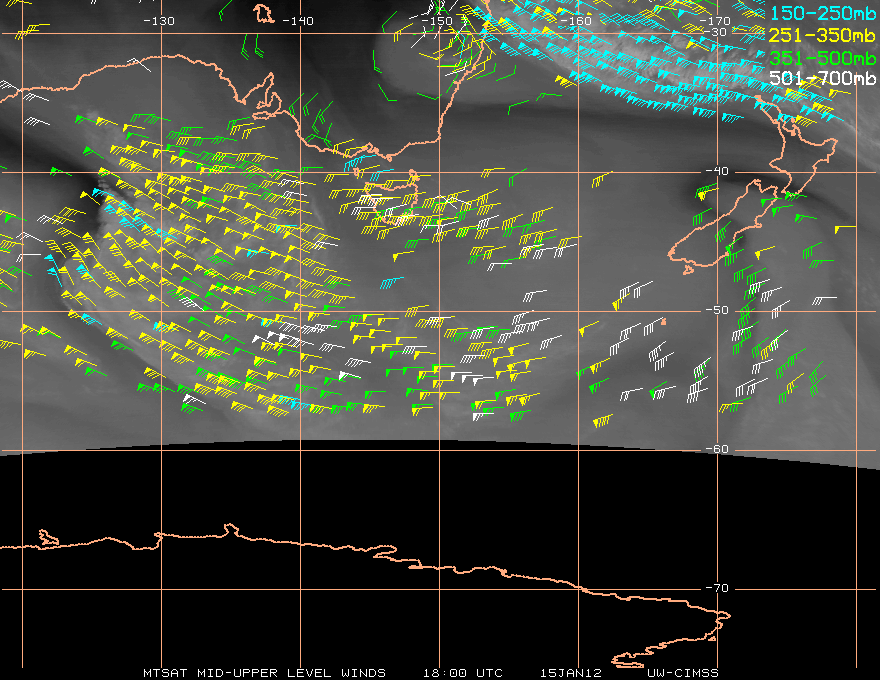The height and width of the screenshot is (680, 880).
Task: Click the -40 latitude label
Action: point(717,171)
